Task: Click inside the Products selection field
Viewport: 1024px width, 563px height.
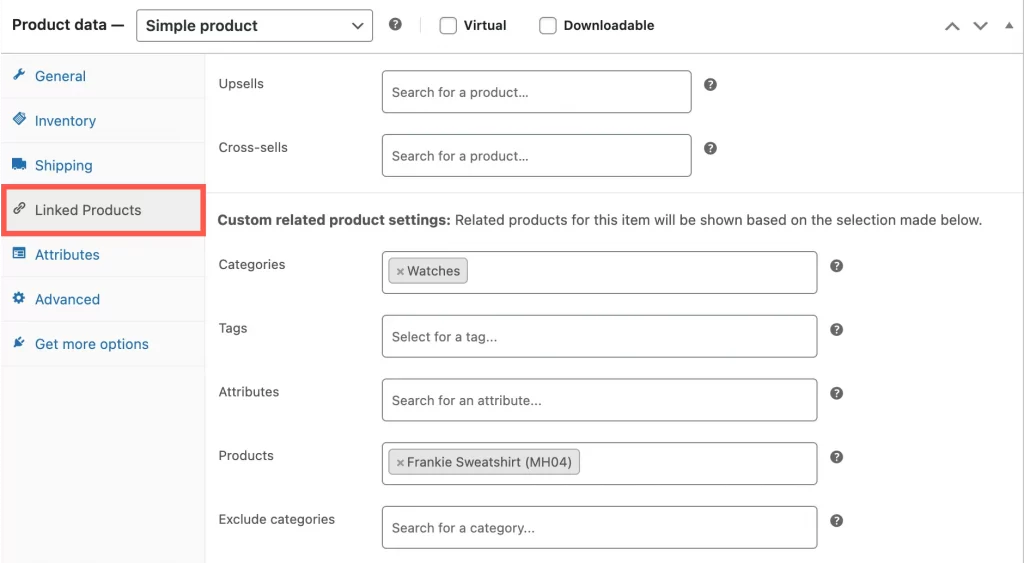Action: 600,464
